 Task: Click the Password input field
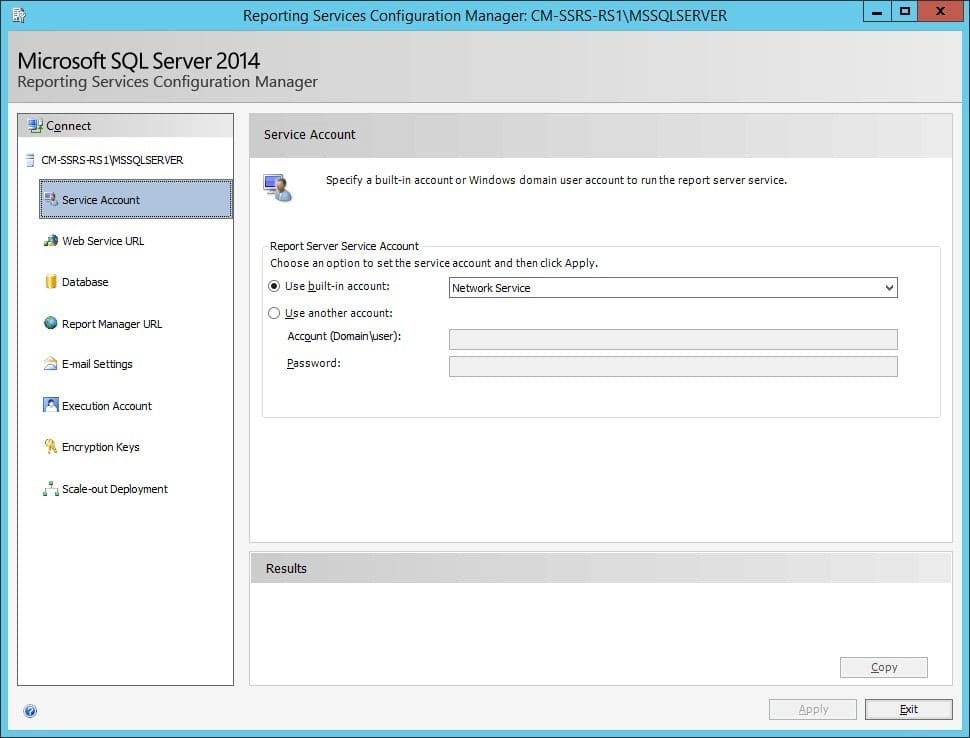[x=673, y=366]
